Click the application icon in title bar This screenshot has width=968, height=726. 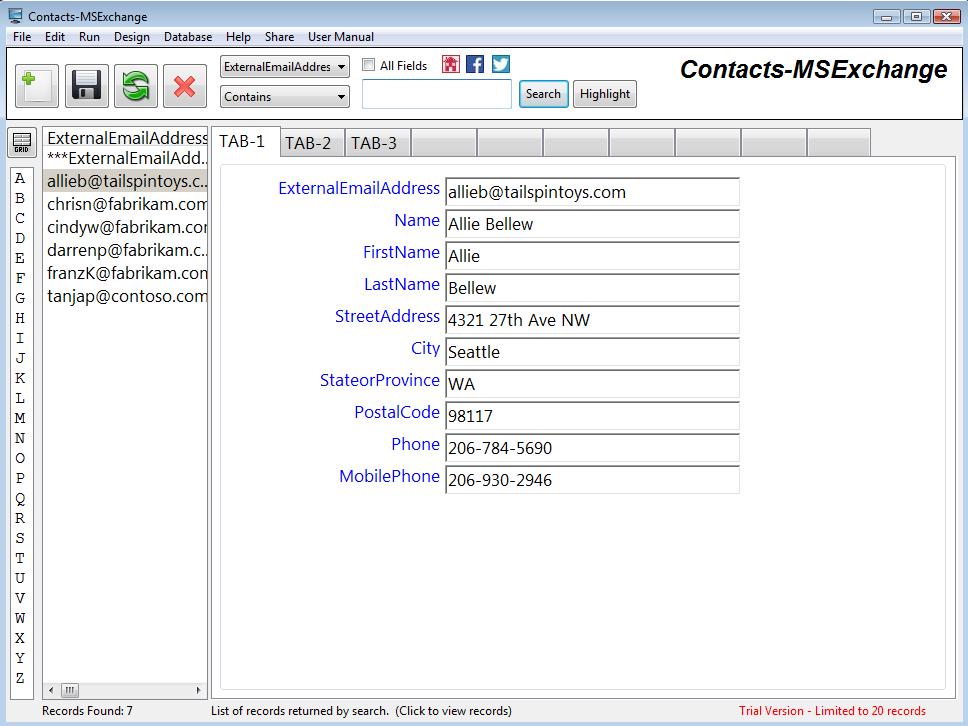(x=15, y=16)
